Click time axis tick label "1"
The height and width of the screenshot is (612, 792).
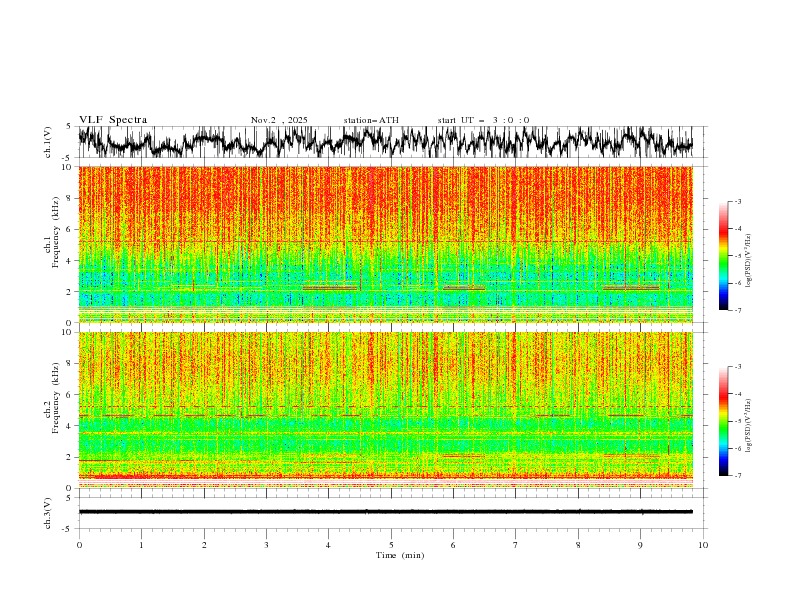141,545
